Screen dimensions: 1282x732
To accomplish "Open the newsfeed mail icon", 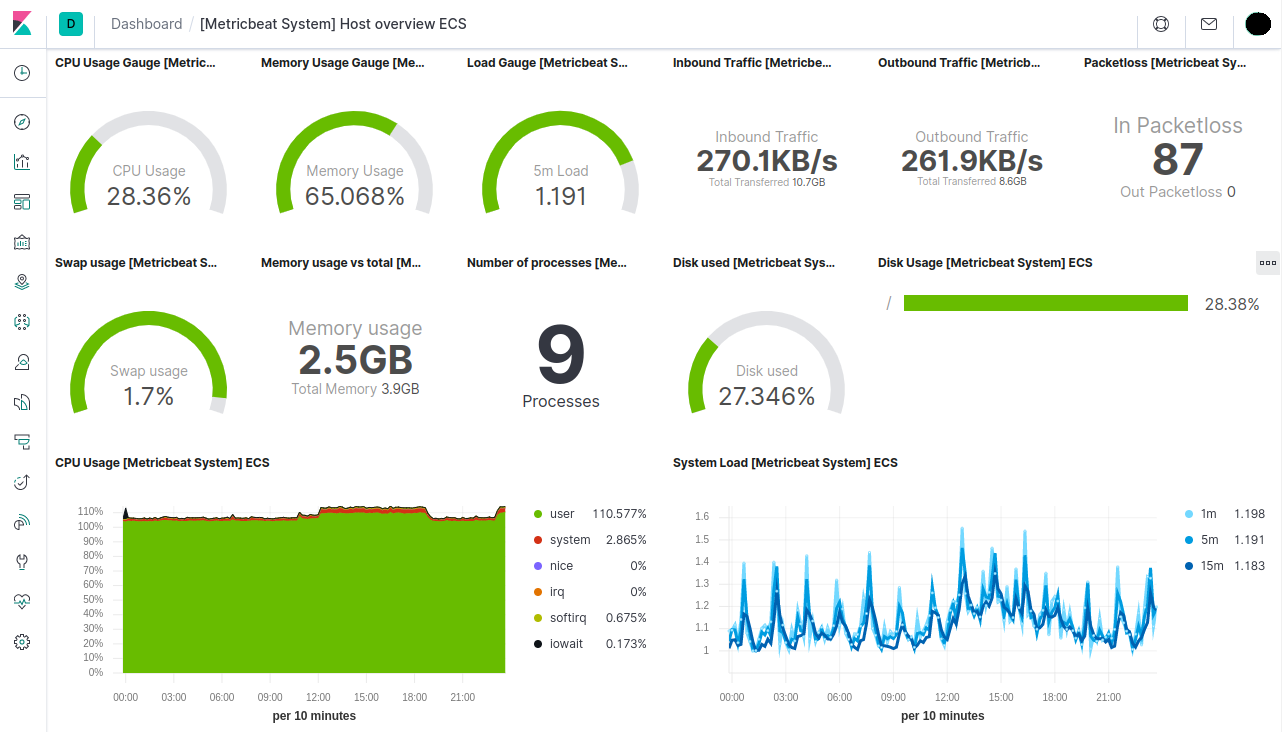I will pos(1209,24).
